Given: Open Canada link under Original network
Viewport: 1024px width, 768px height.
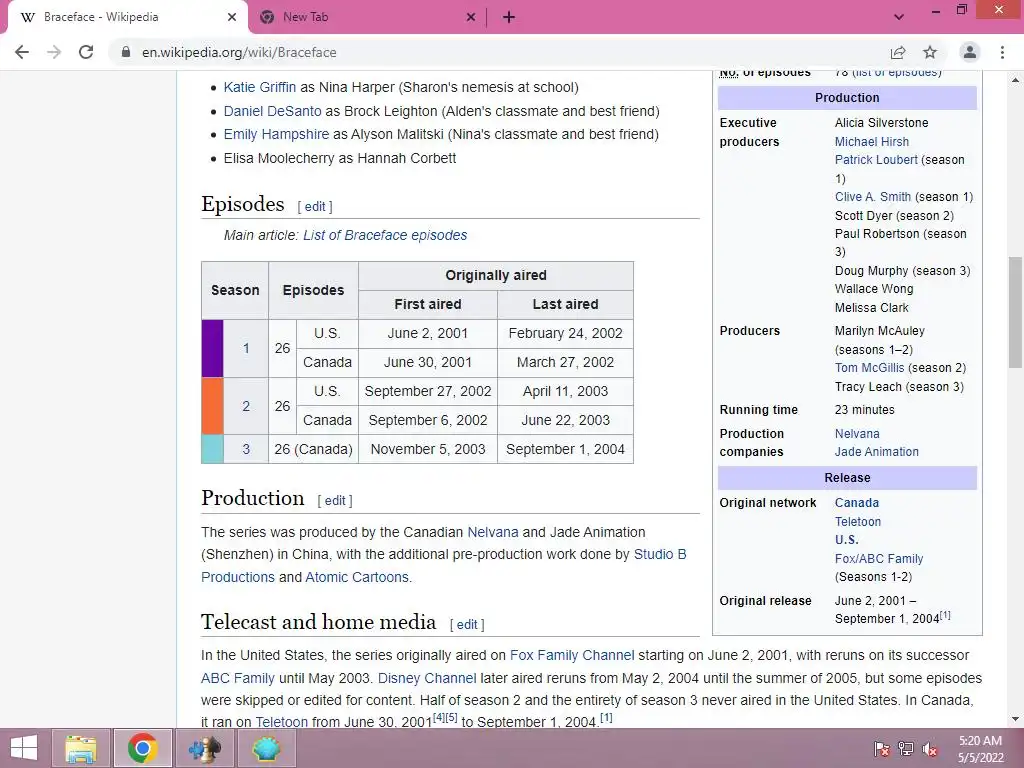Looking at the screenshot, I should [x=857, y=503].
